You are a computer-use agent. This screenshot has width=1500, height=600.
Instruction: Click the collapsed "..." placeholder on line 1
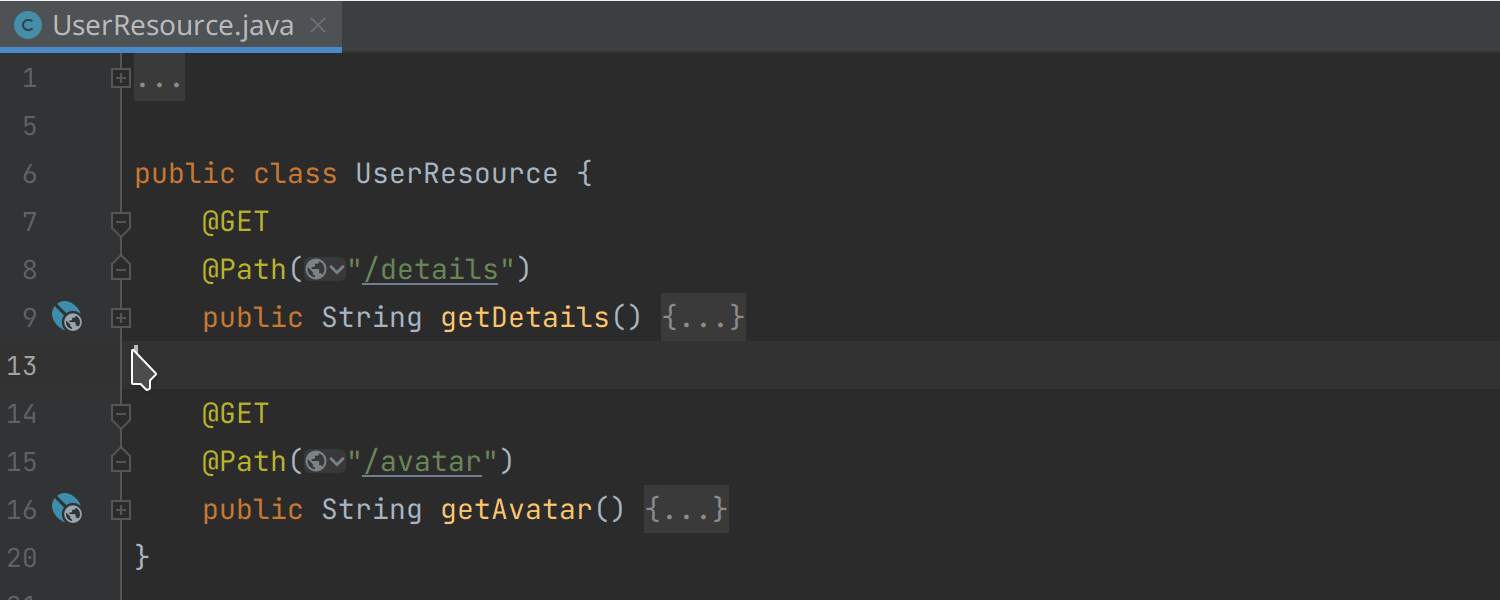pyautogui.click(x=159, y=77)
